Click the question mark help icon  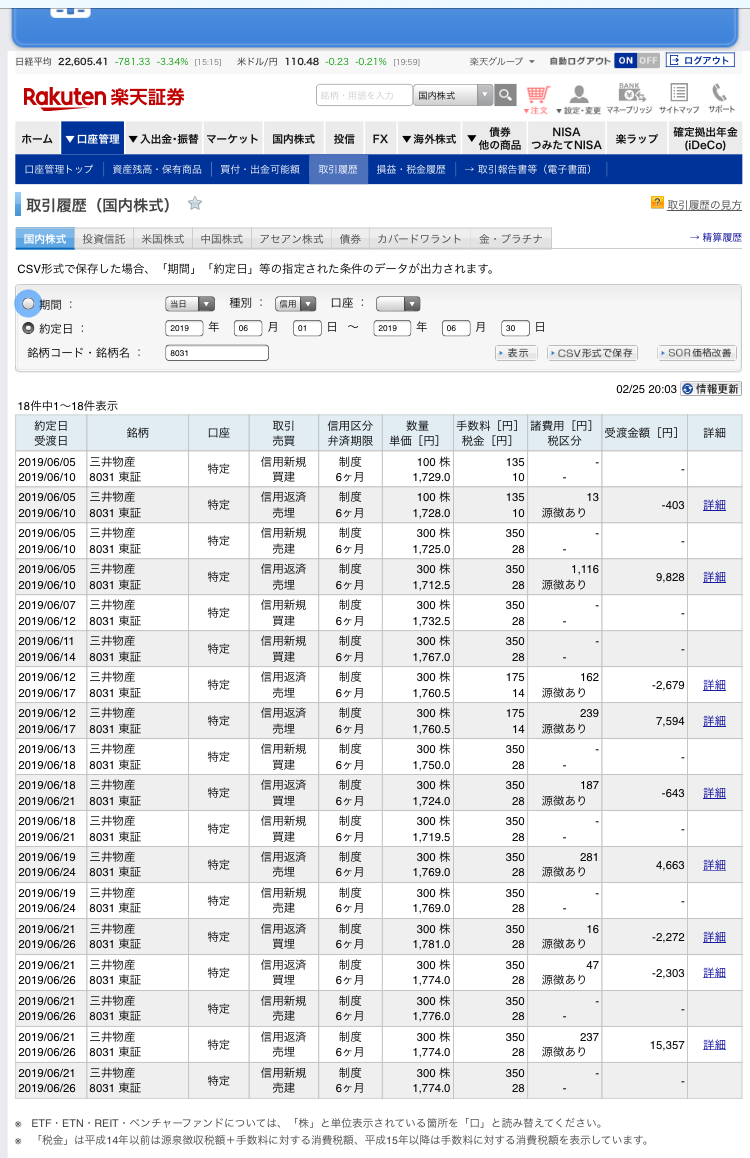click(x=657, y=202)
